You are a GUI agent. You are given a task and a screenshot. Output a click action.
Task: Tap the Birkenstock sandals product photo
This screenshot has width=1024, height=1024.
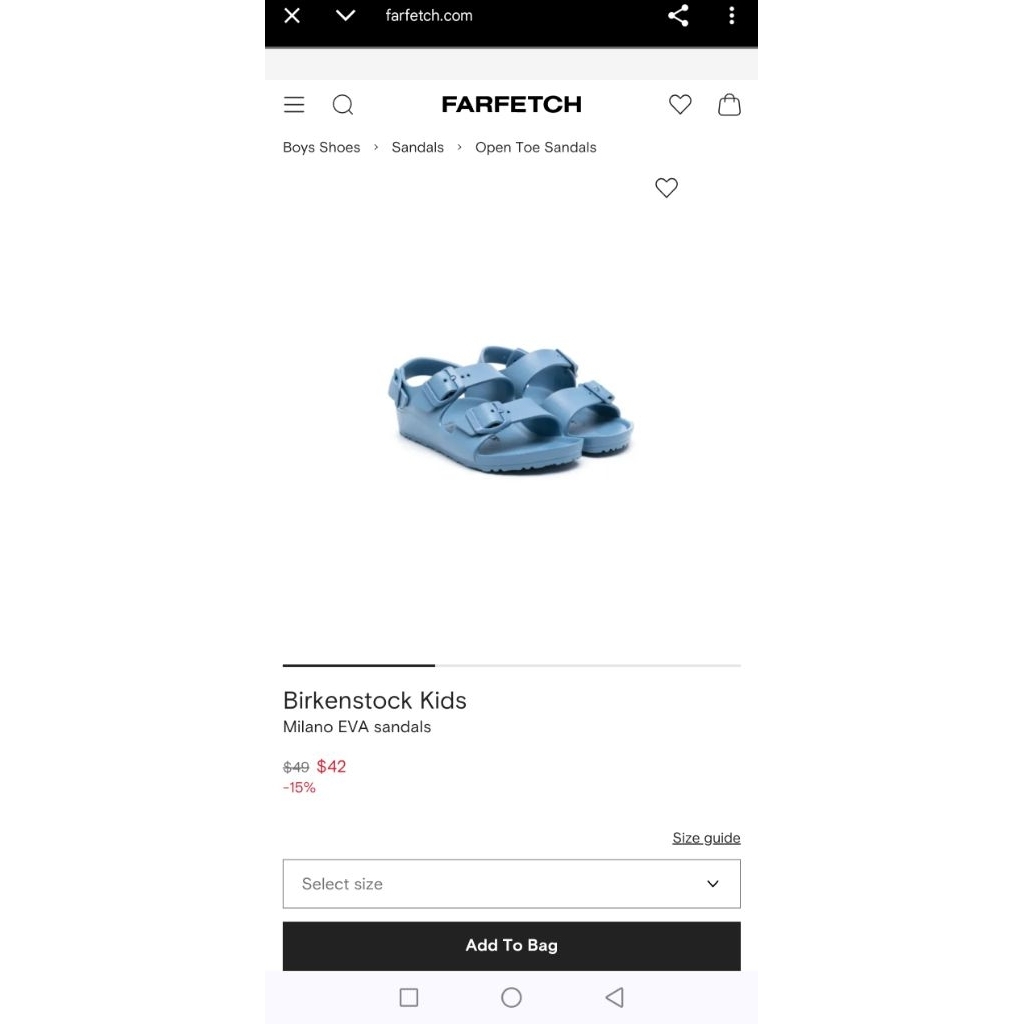click(511, 410)
